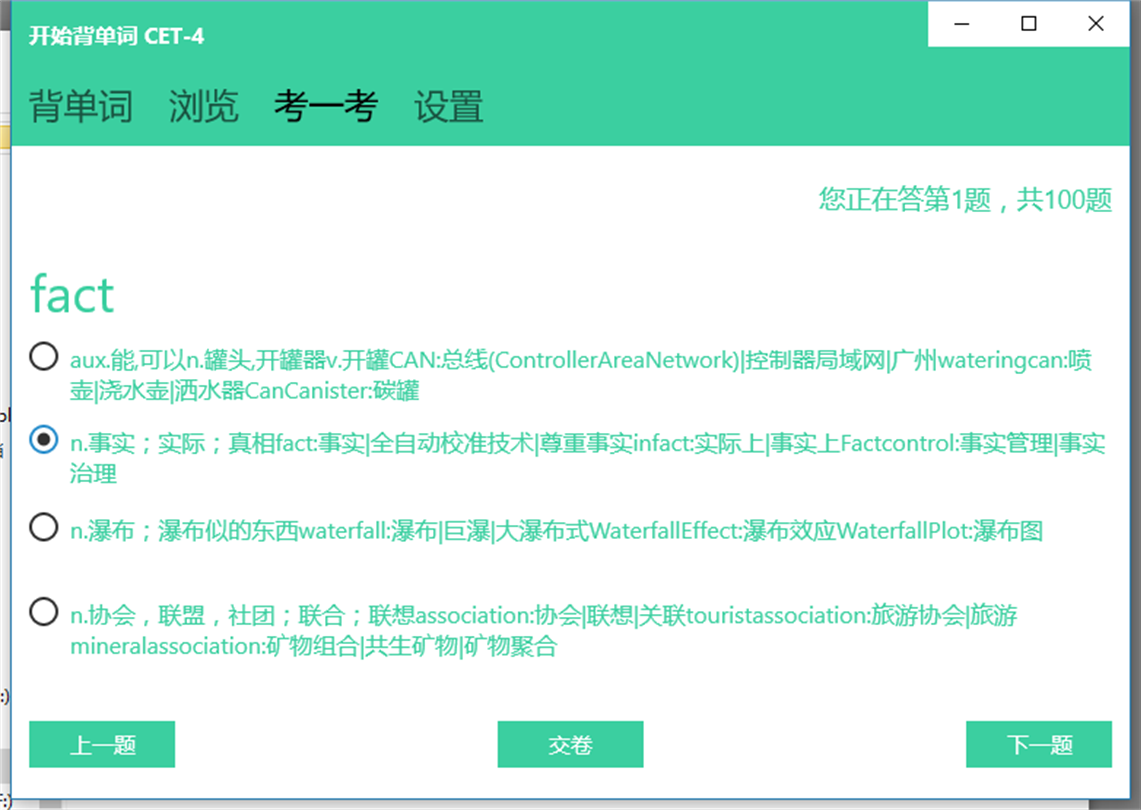Click the answer text mentioning Factcontrol

(588, 458)
